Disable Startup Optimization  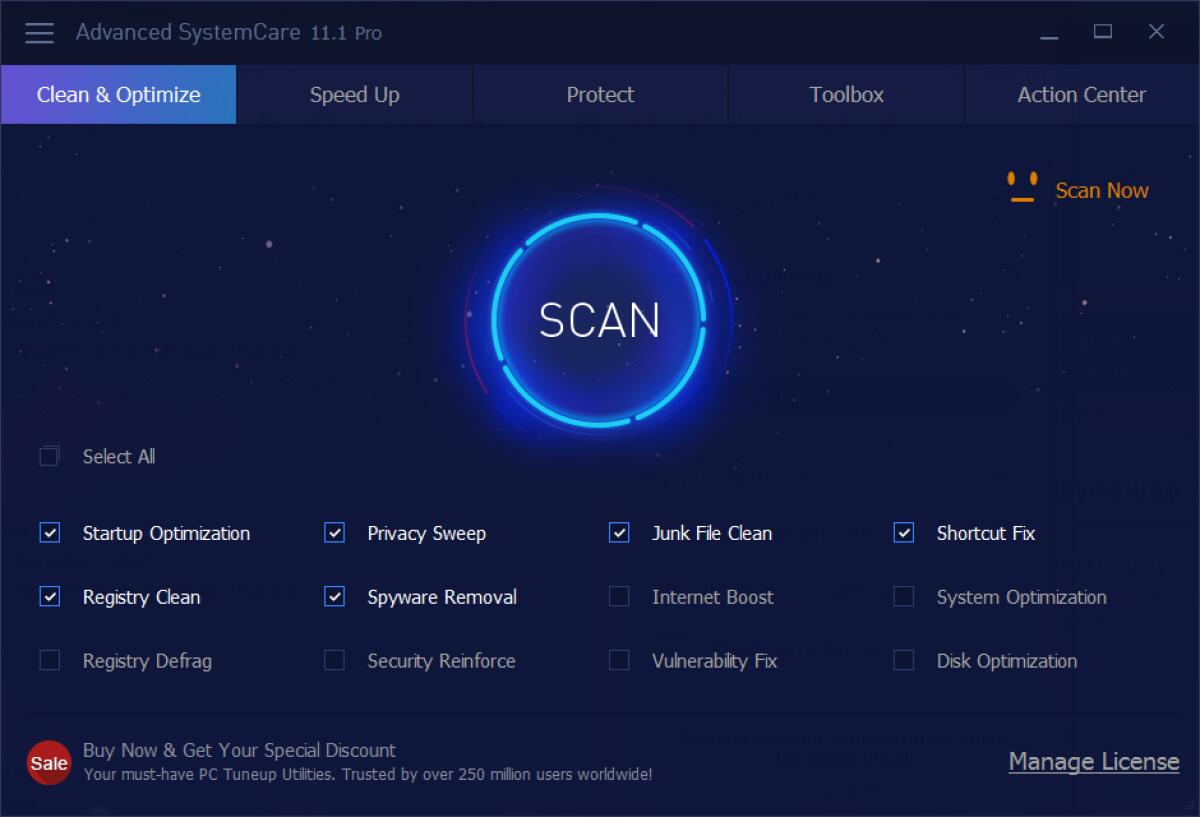point(49,533)
